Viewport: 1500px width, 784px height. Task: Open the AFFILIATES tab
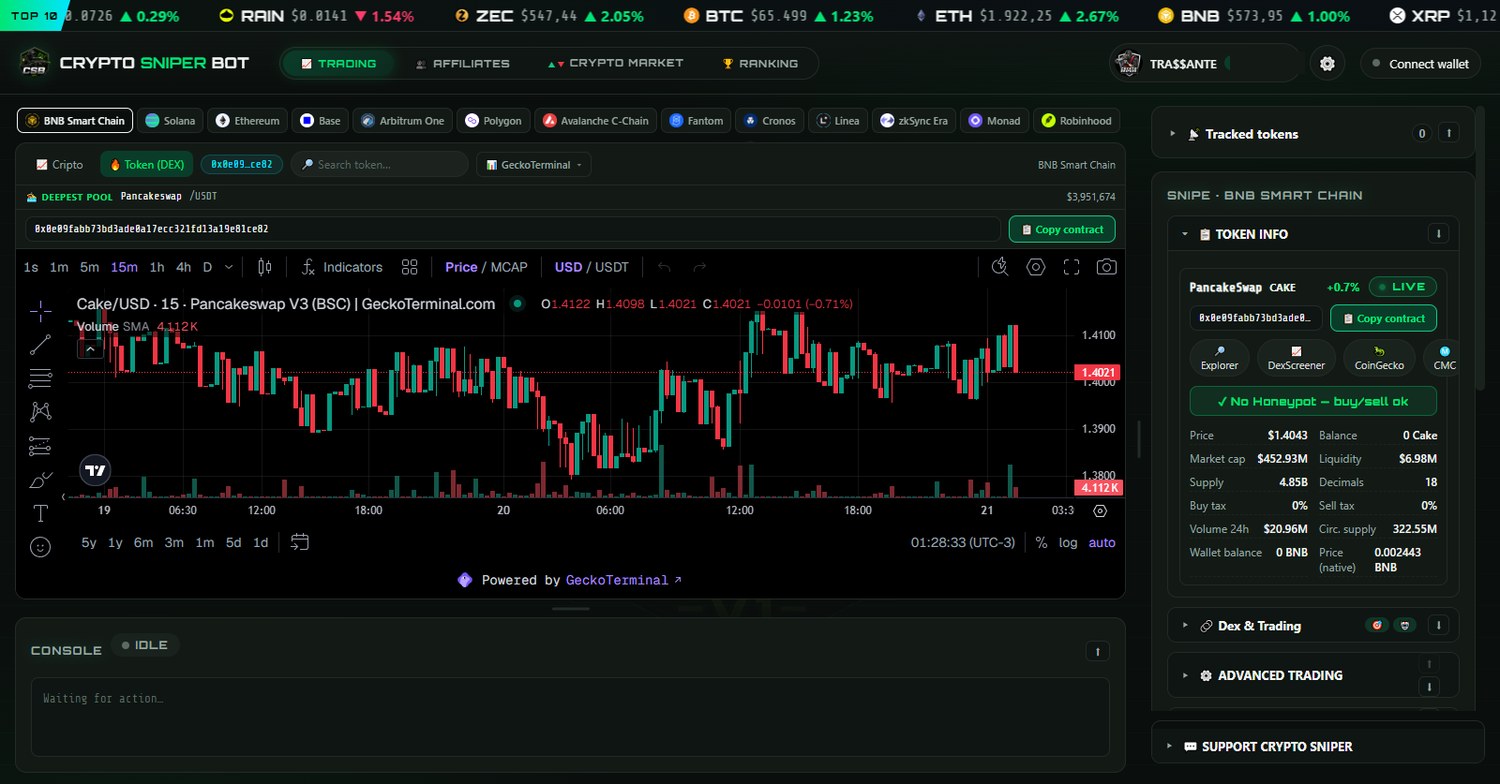pos(462,63)
